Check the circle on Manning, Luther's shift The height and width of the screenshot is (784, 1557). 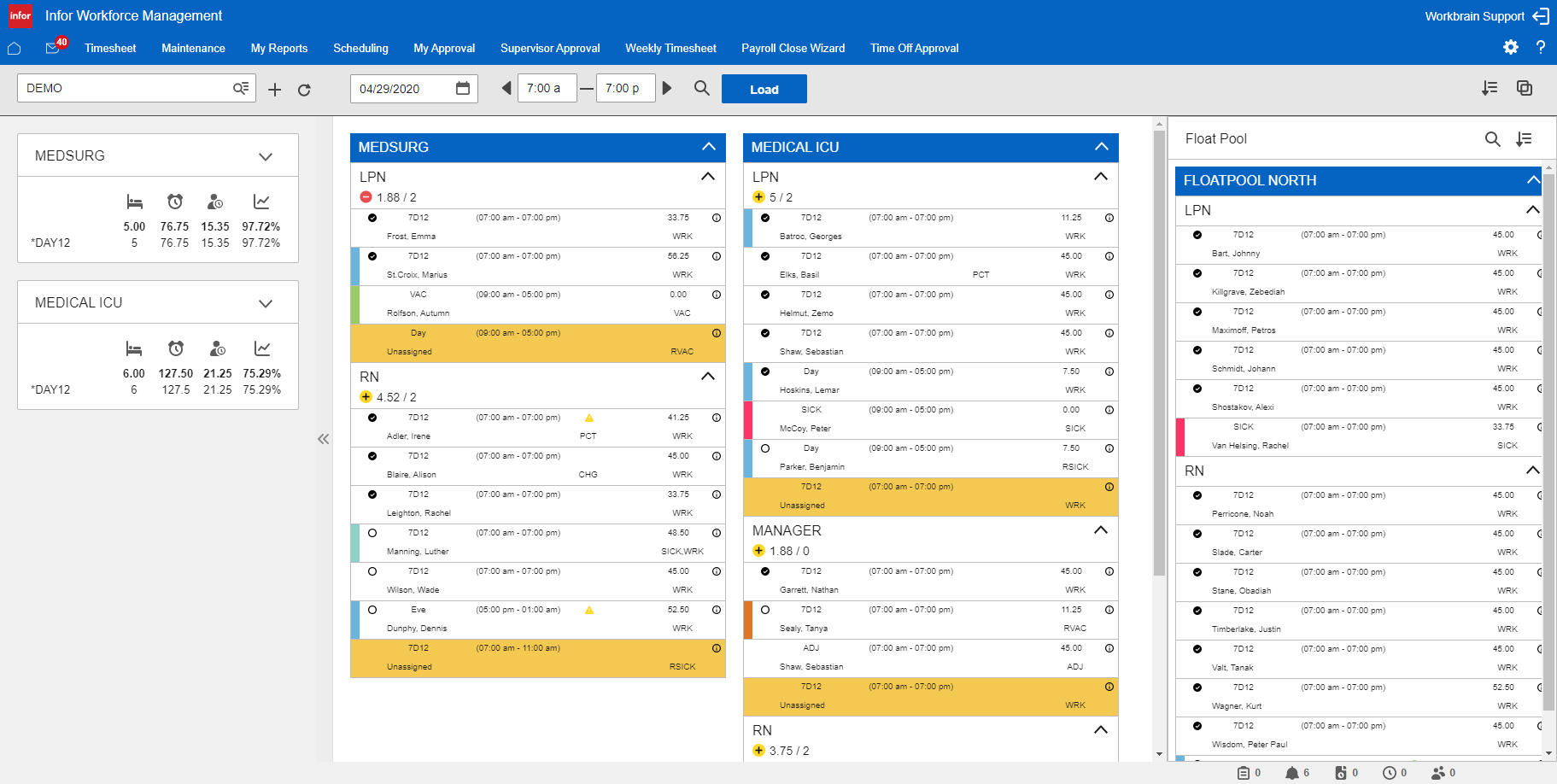372,533
